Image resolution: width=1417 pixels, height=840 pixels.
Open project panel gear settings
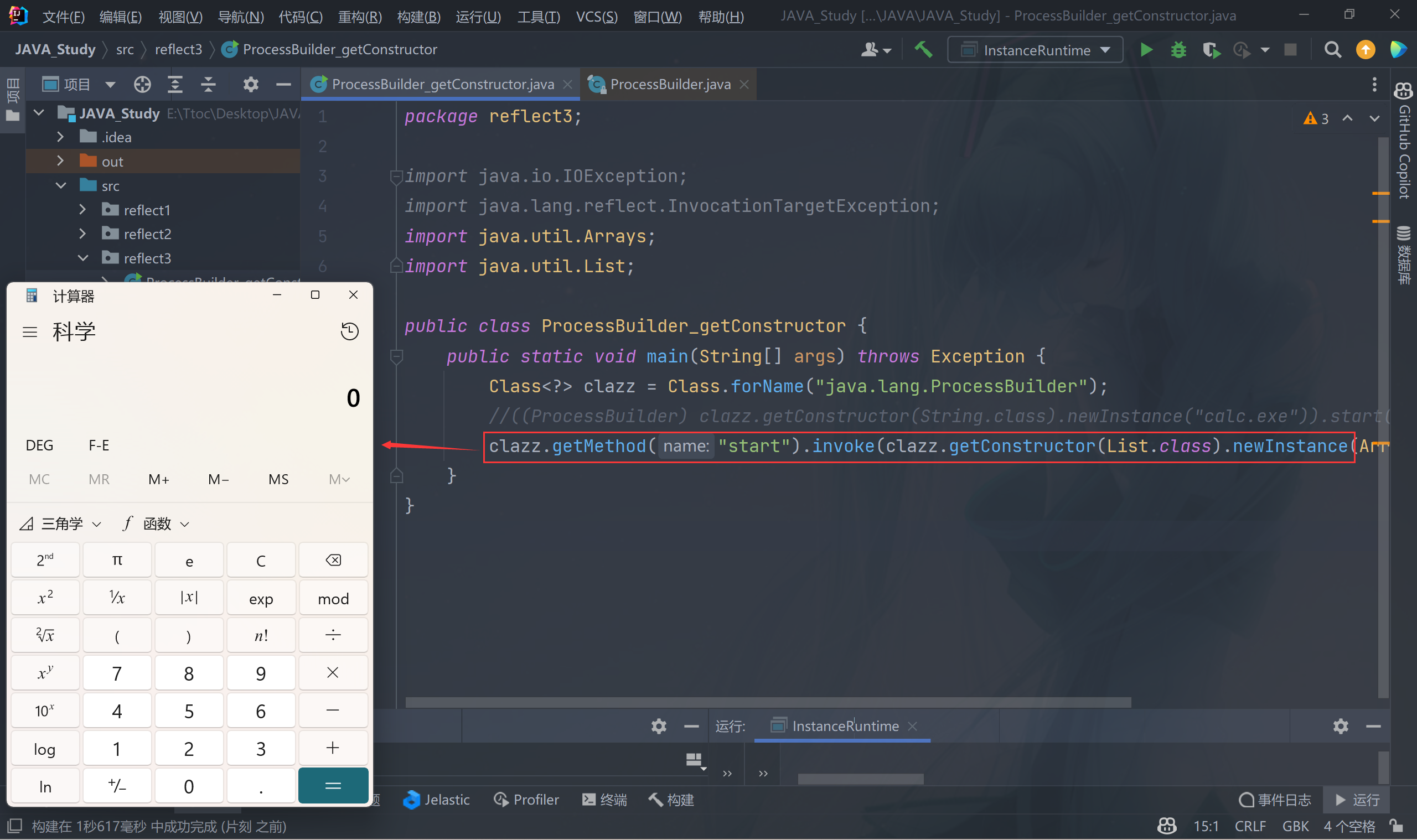click(251, 84)
